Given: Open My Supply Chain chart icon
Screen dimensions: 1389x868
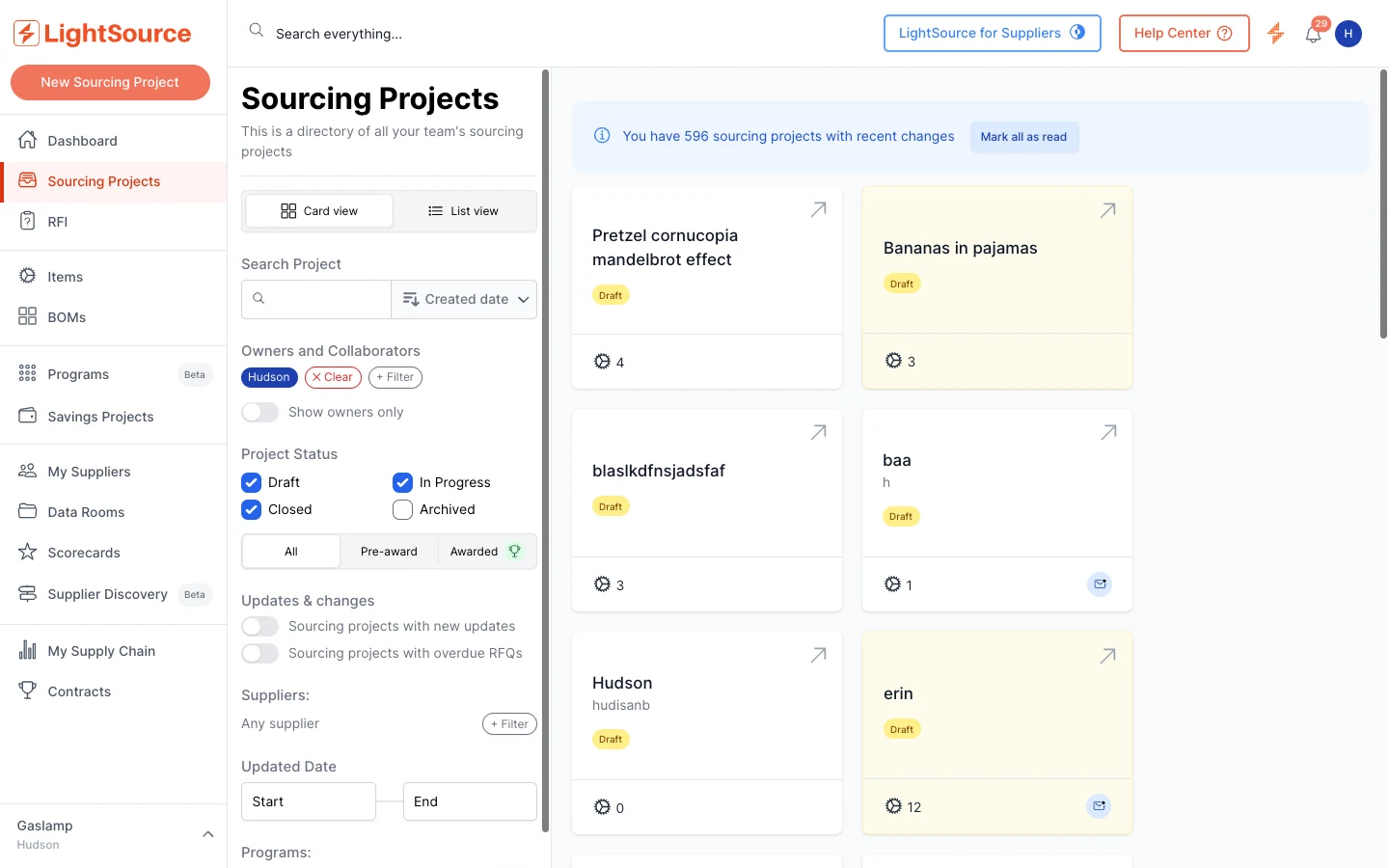Looking at the screenshot, I should coord(28,650).
